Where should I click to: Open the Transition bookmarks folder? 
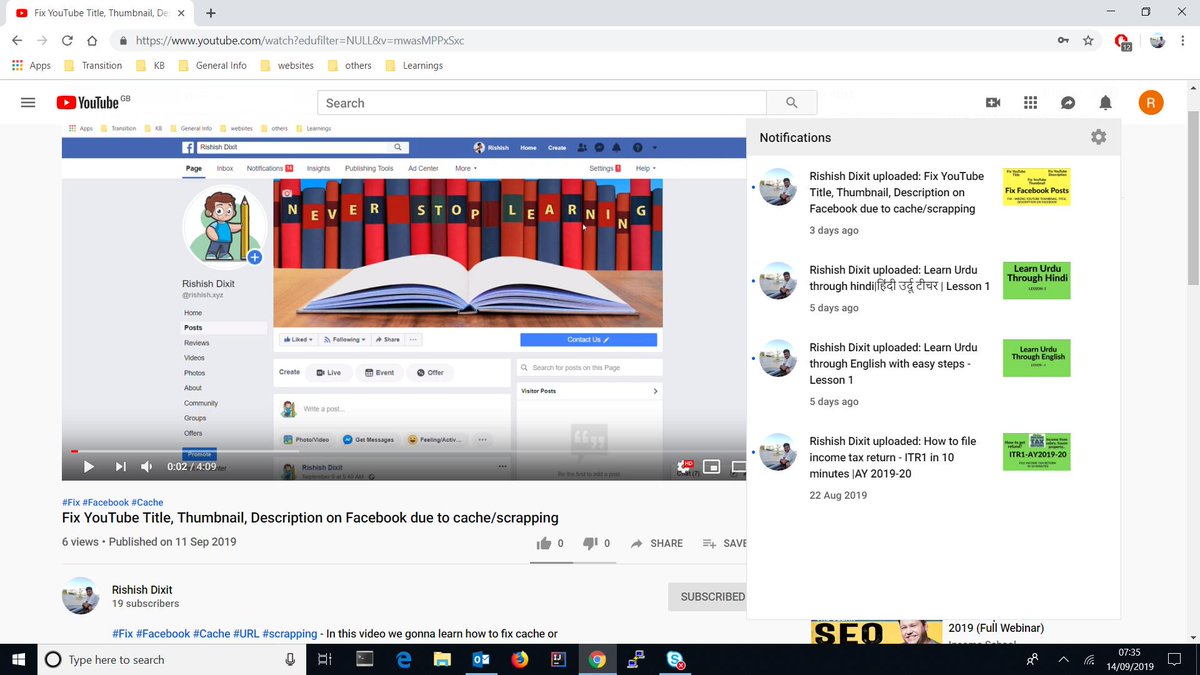point(92,65)
